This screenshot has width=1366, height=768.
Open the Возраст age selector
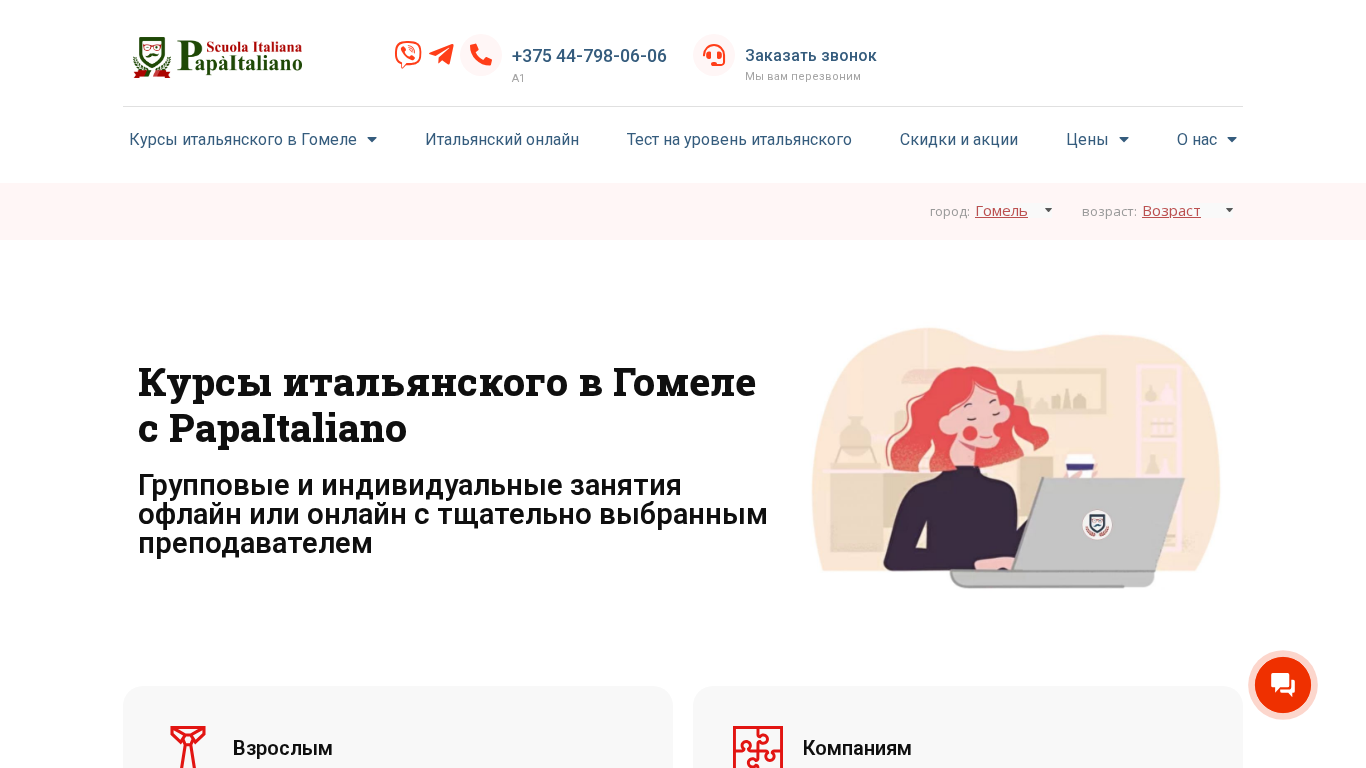tap(1187, 211)
